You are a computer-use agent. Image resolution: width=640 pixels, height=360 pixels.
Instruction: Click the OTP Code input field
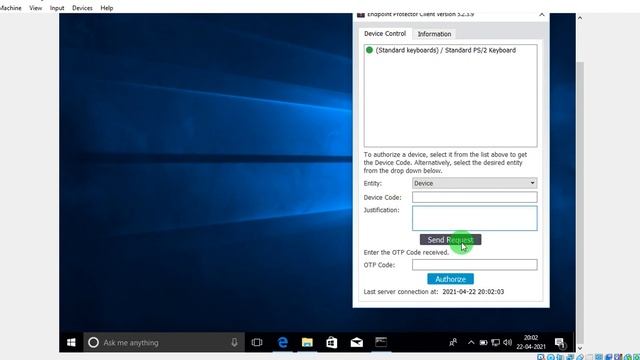474,265
